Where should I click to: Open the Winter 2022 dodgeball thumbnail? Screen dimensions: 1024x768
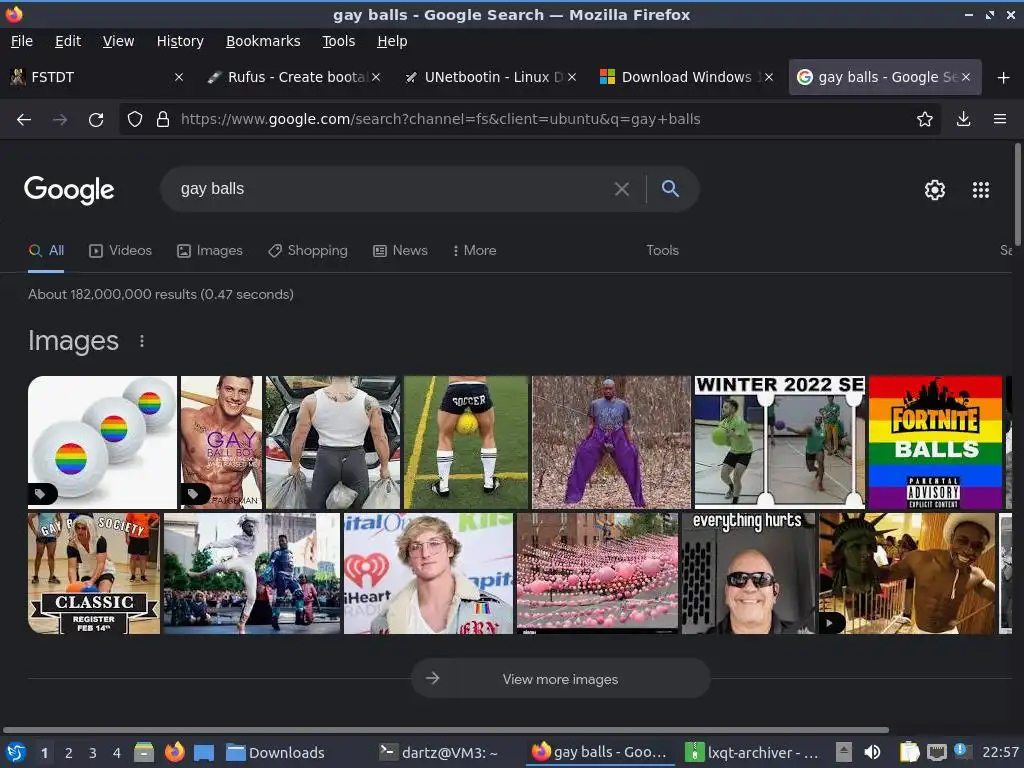point(780,442)
